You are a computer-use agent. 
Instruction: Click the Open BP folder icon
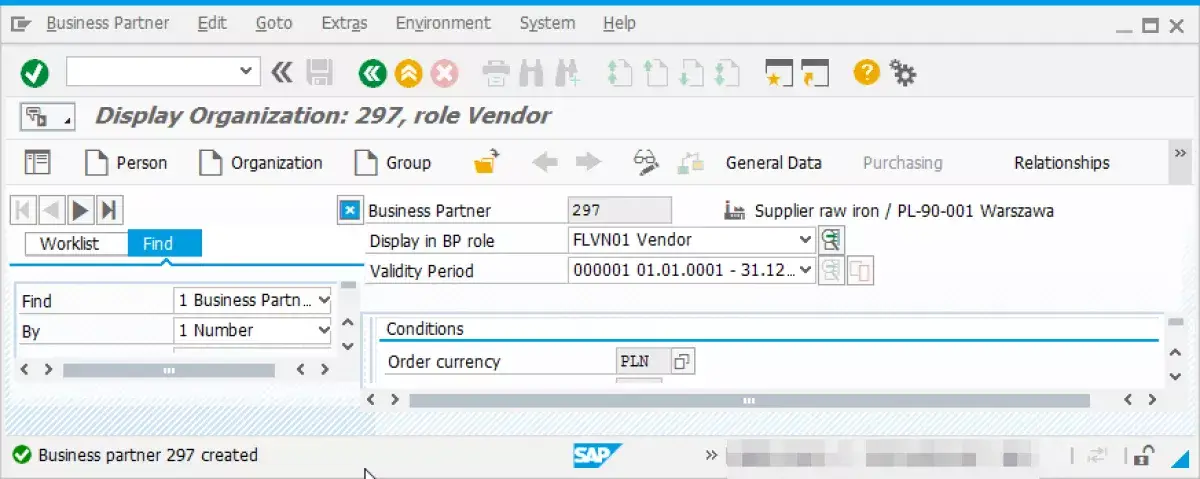[487, 162]
